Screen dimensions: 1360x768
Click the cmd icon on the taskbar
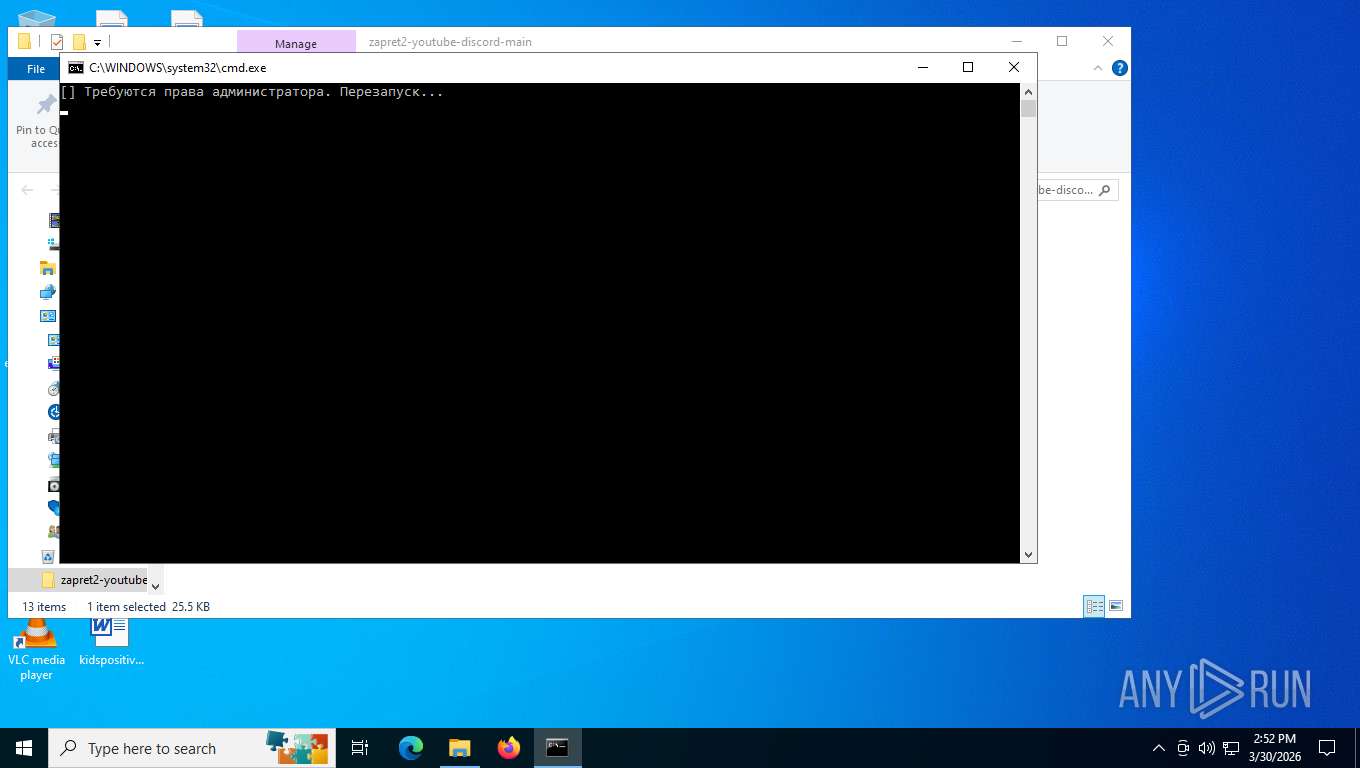pyautogui.click(x=557, y=748)
